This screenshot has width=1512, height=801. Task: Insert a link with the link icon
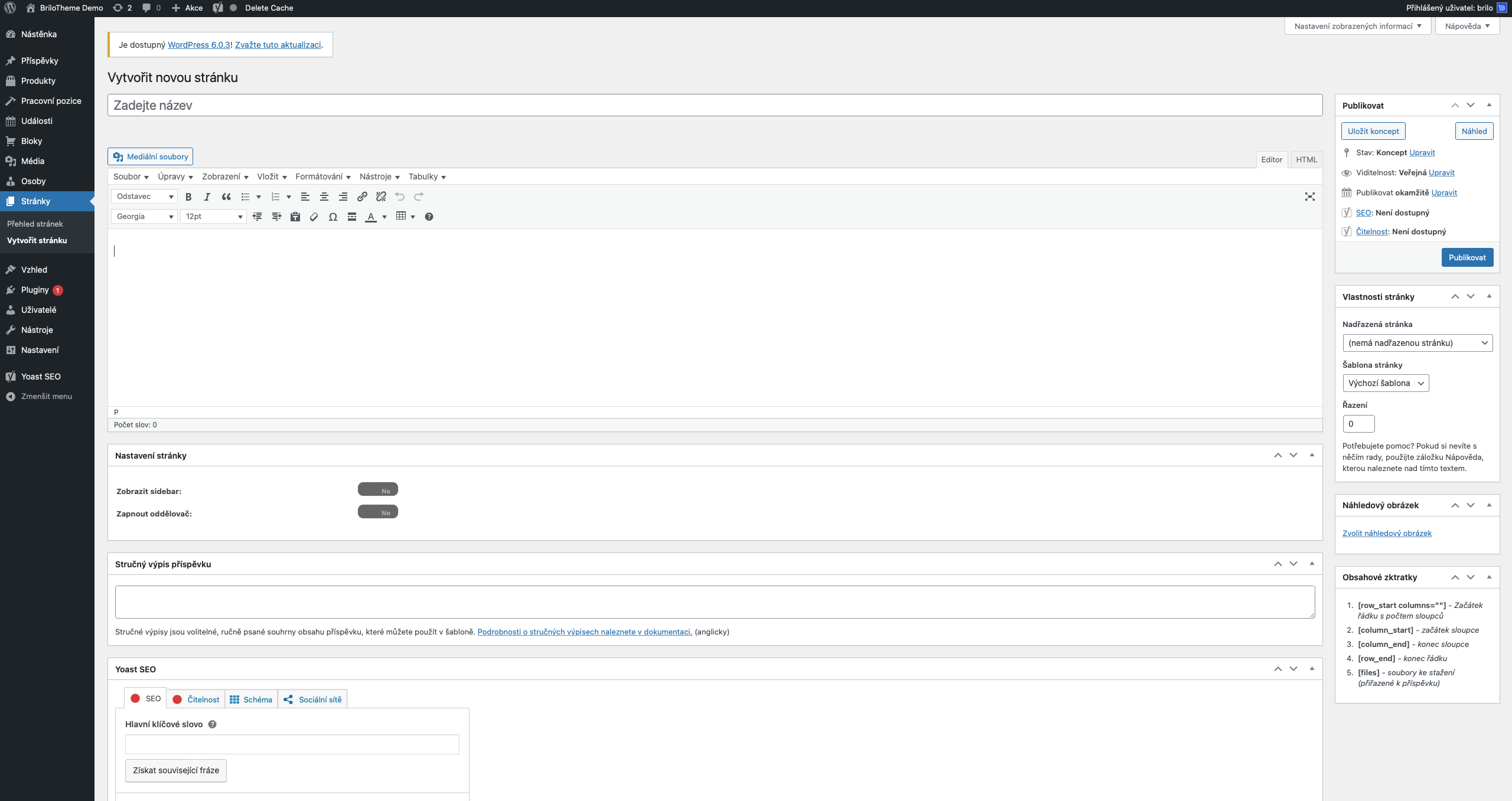[x=362, y=197]
